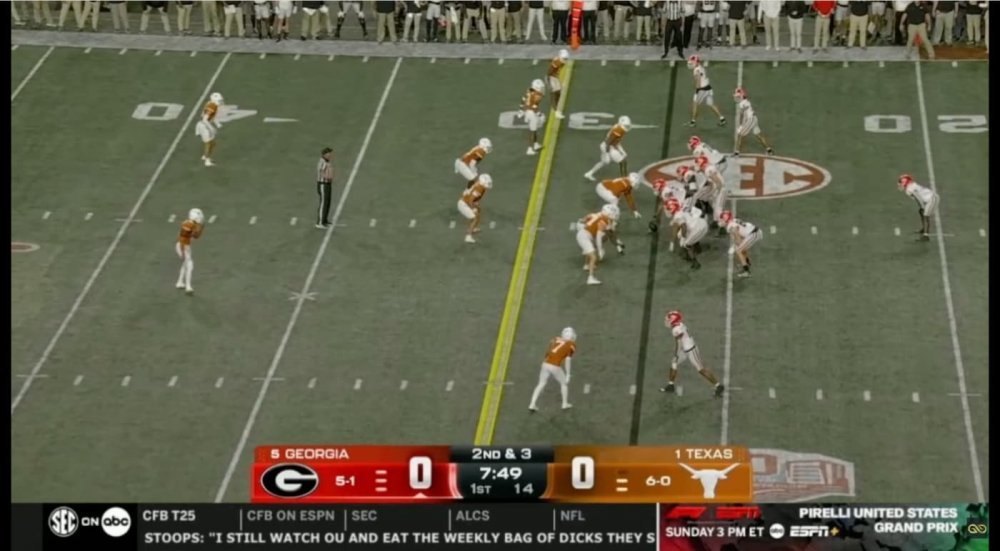The image size is (1000, 551).
Task: Click the midfield SEC field logo
Action: (x=736, y=176)
